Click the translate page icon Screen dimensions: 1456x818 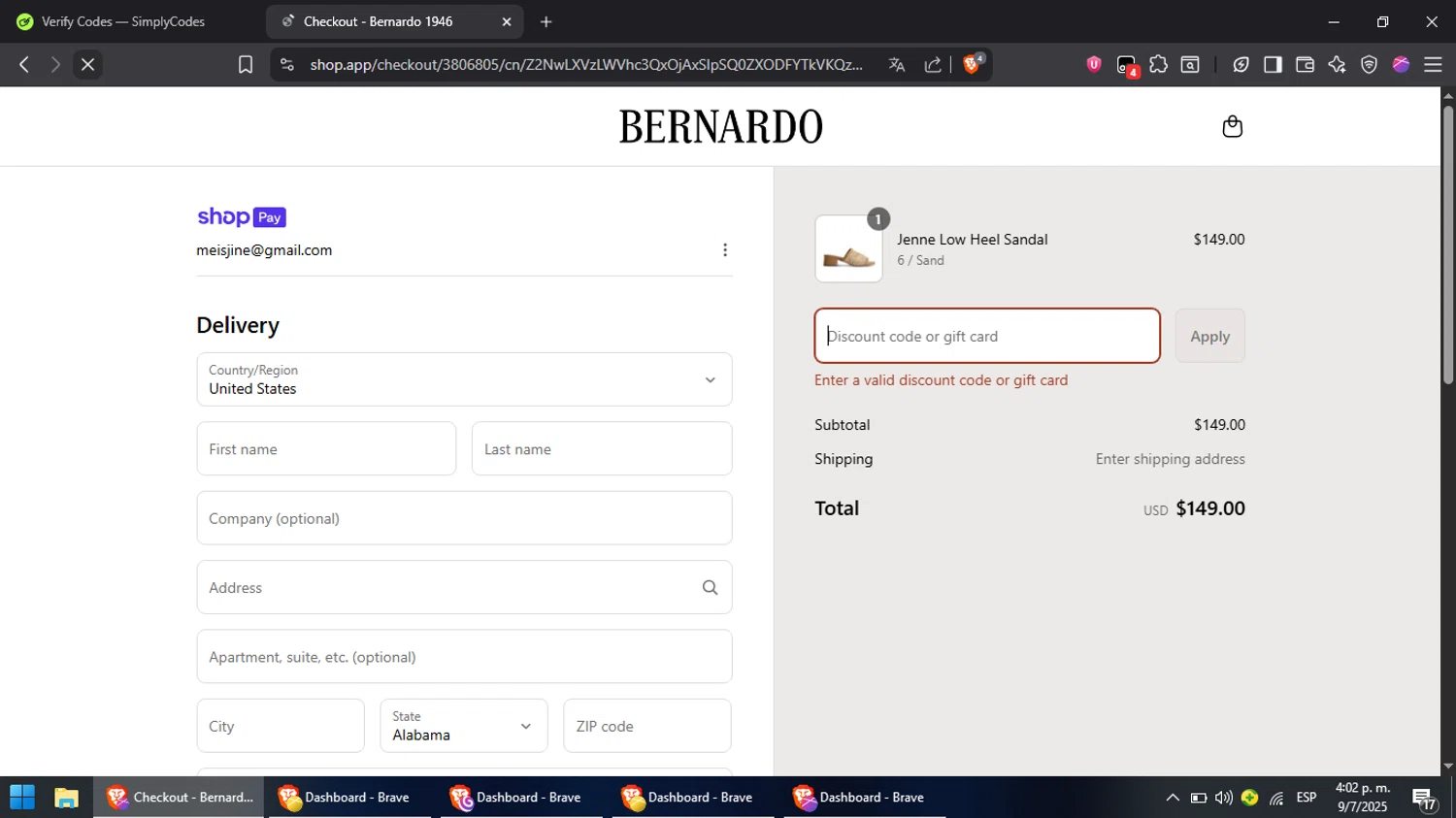click(x=897, y=64)
